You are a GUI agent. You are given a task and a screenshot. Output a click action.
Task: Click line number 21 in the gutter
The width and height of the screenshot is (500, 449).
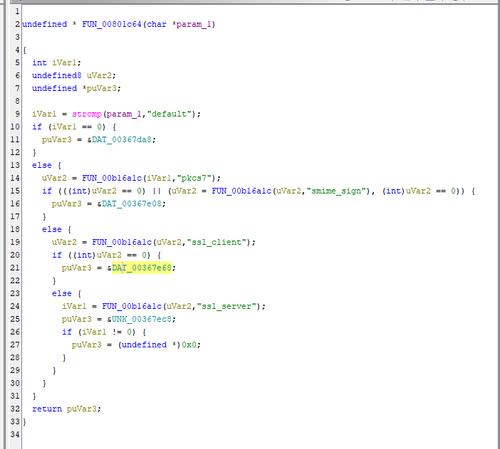[x=15, y=268]
